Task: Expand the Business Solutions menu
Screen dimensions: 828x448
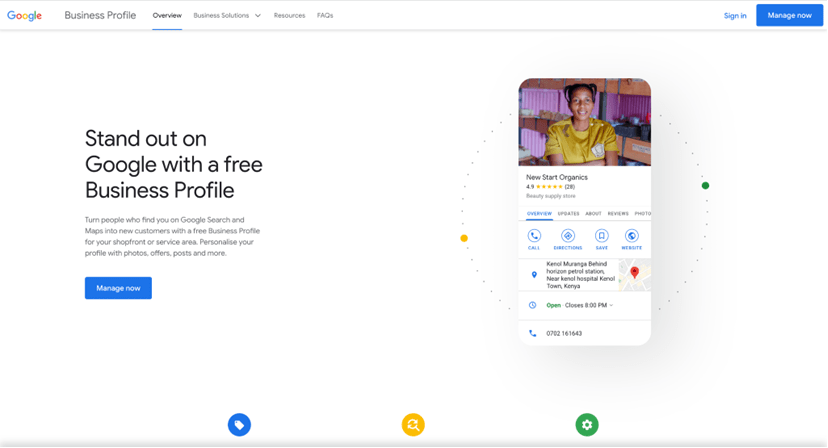Action: tap(227, 15)
